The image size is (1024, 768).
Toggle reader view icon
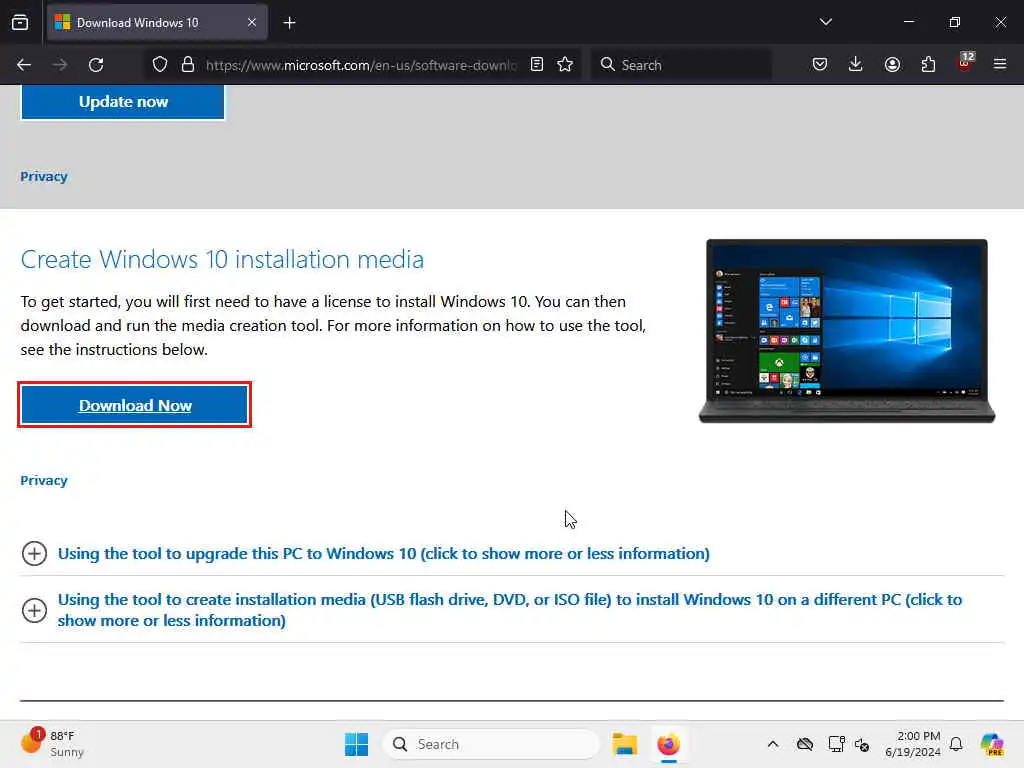pyautogui.click(x=537, y=65)
